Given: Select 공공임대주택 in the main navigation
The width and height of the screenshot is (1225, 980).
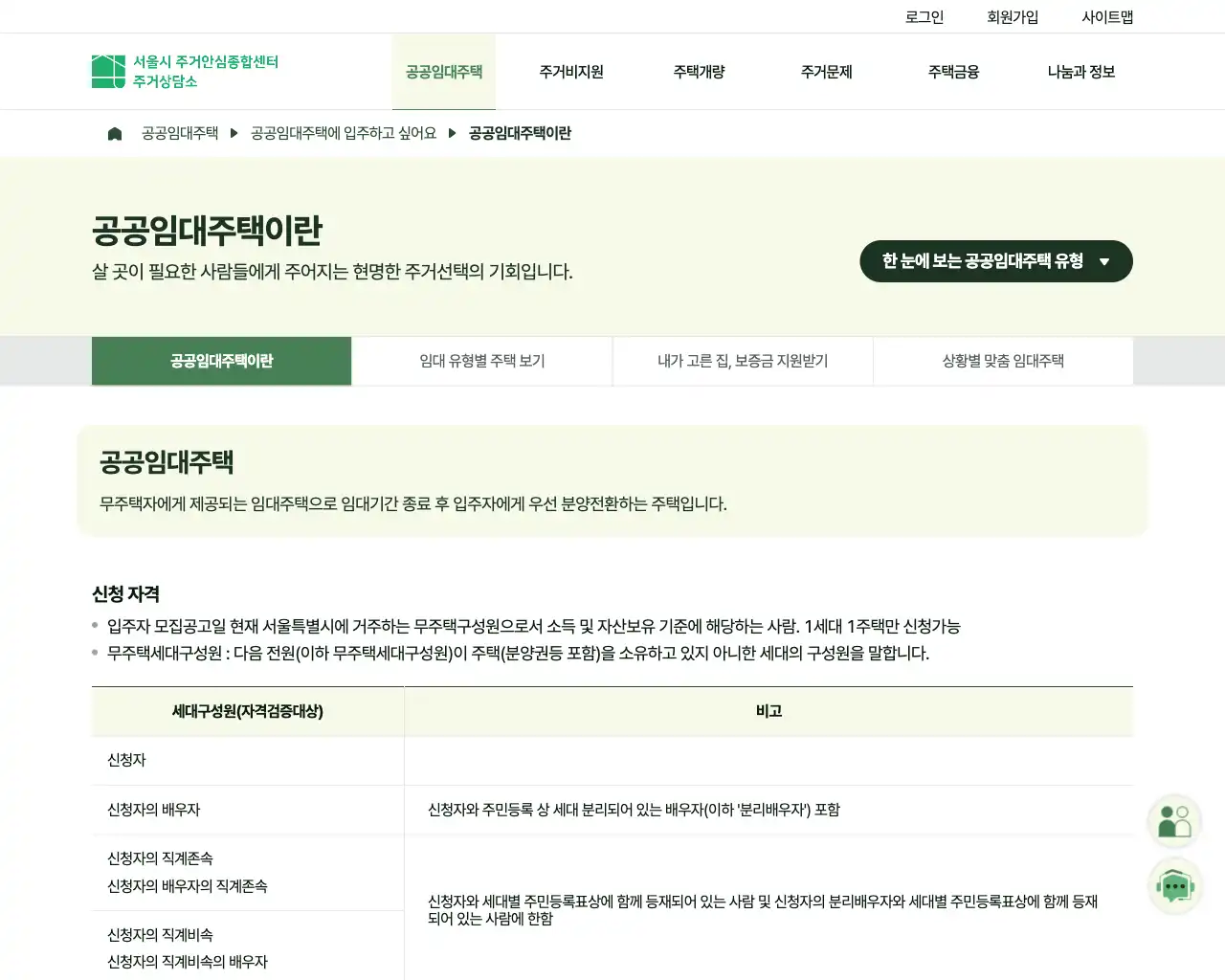Looking at the screenshot, I should pos(443,71).
